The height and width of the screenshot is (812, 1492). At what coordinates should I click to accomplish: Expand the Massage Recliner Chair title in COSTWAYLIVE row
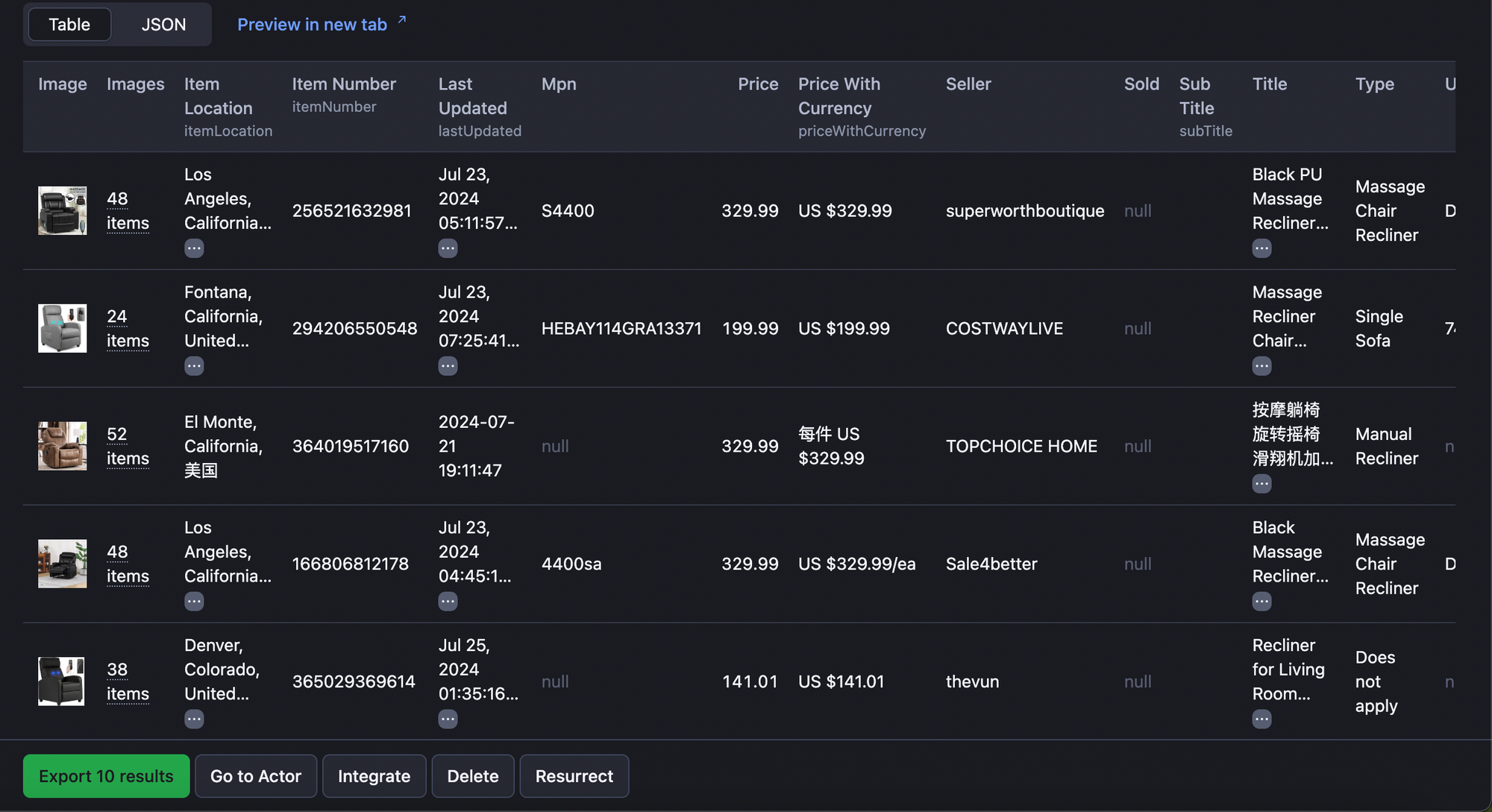(1261, 365)
